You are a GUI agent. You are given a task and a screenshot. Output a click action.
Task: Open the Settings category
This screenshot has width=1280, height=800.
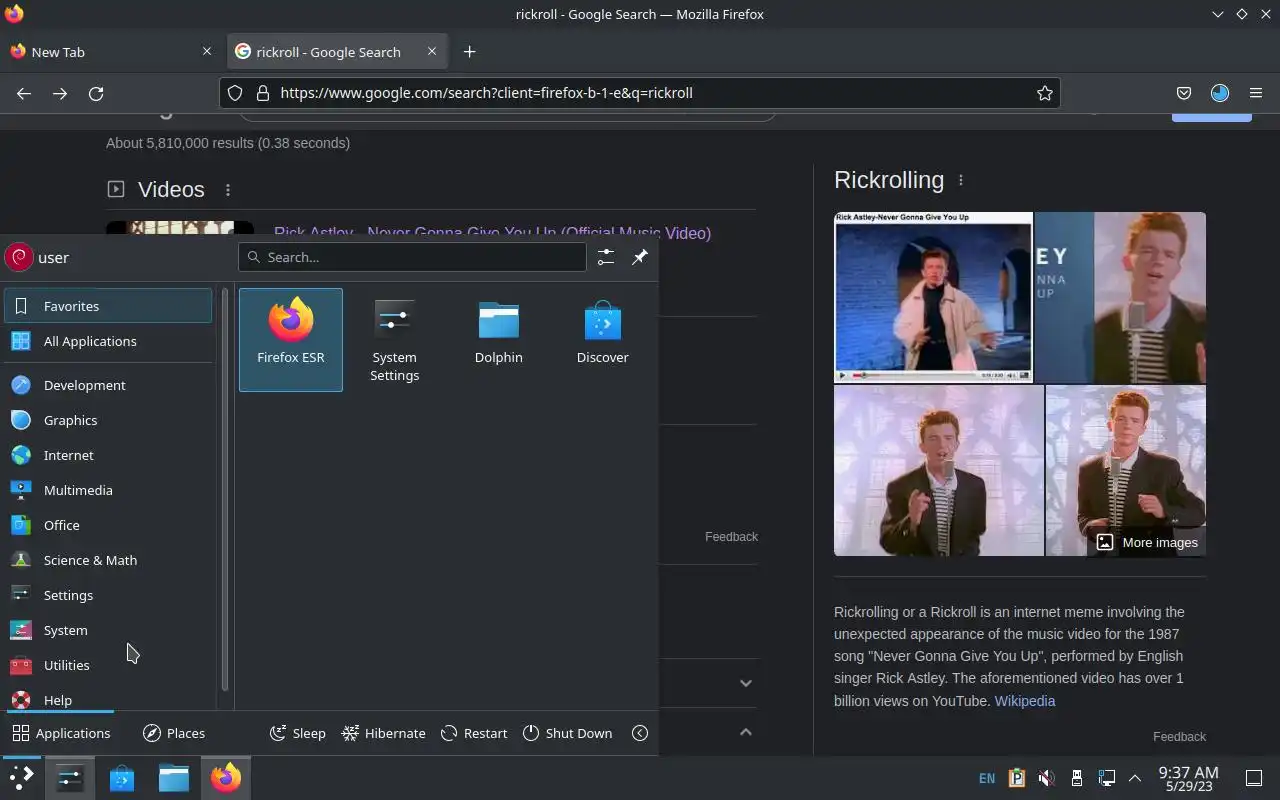coord(108,595)
